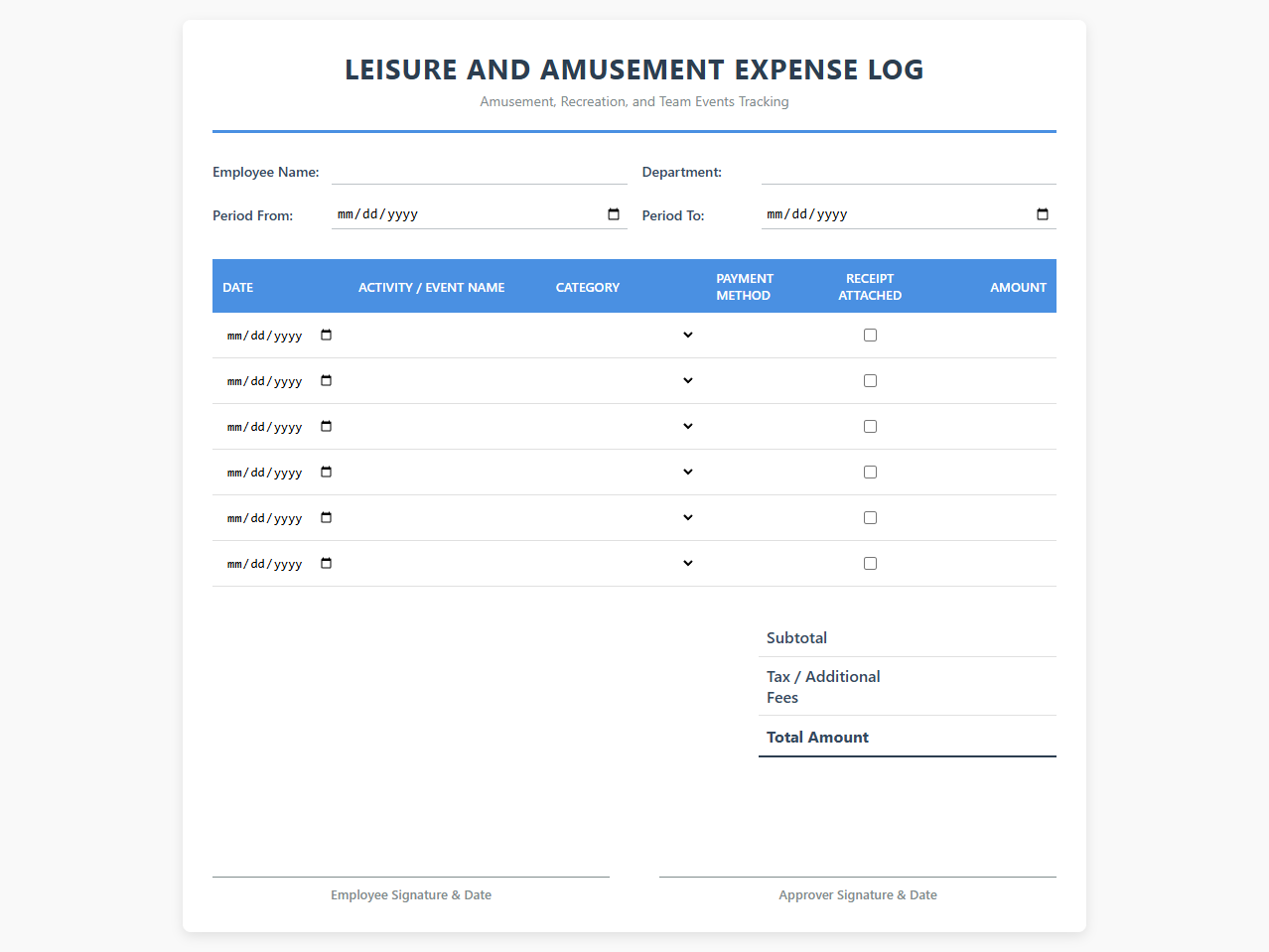The image size is (1269, 952).
Task: Click the Leisure and Amusement Expense Log title
Action: click(634, 69)
